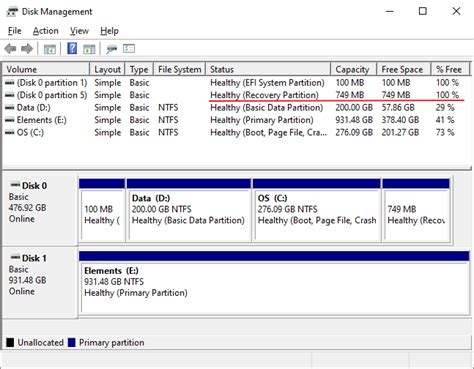Click the 73 % free cell
This screenshot has height=369, width=474.
coord(445,133)
